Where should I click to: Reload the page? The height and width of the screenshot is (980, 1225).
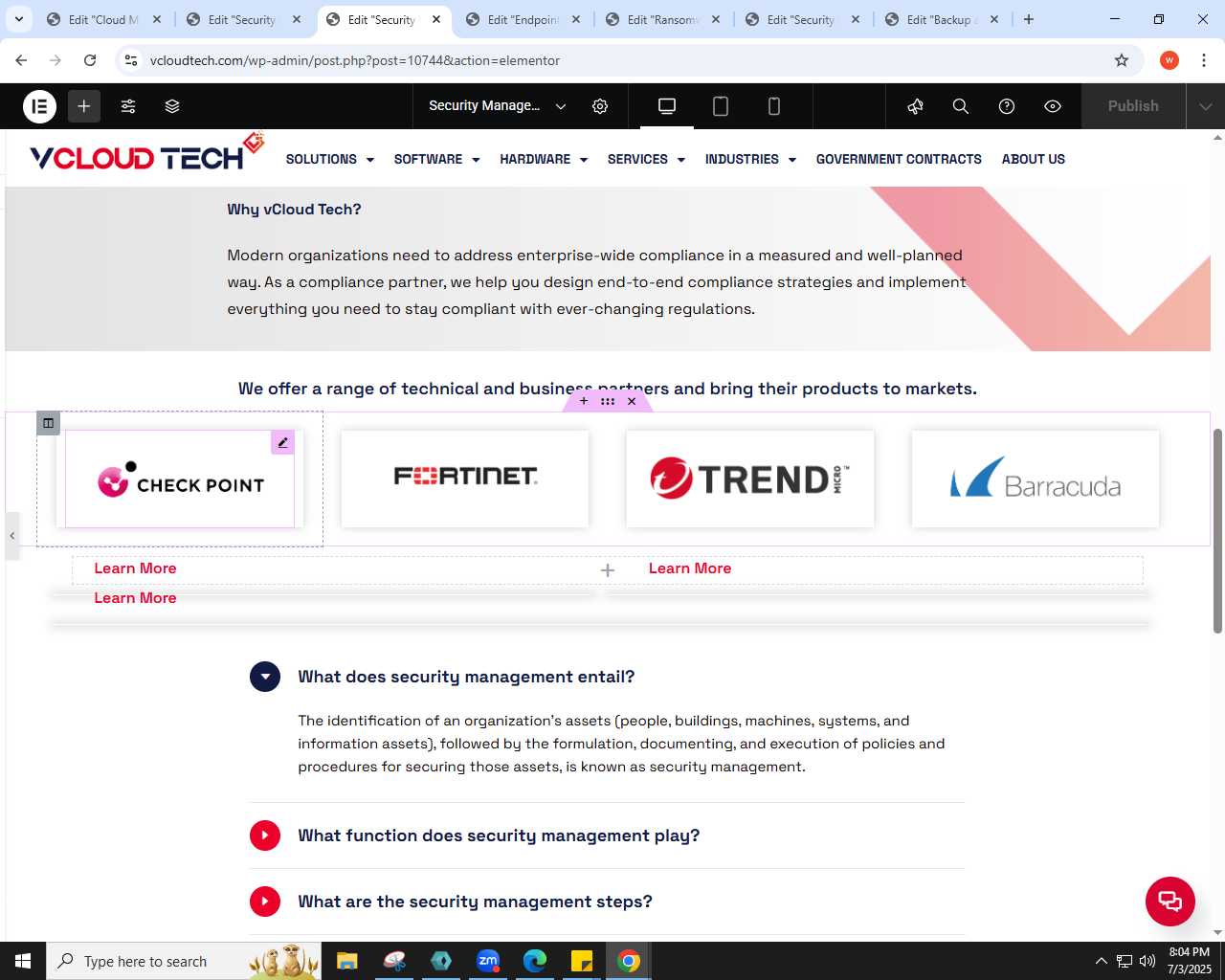[x=90, y=60]
